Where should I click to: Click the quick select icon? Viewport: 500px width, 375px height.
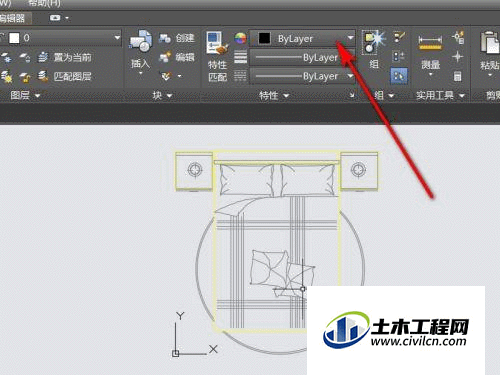[x=458, y=37]
